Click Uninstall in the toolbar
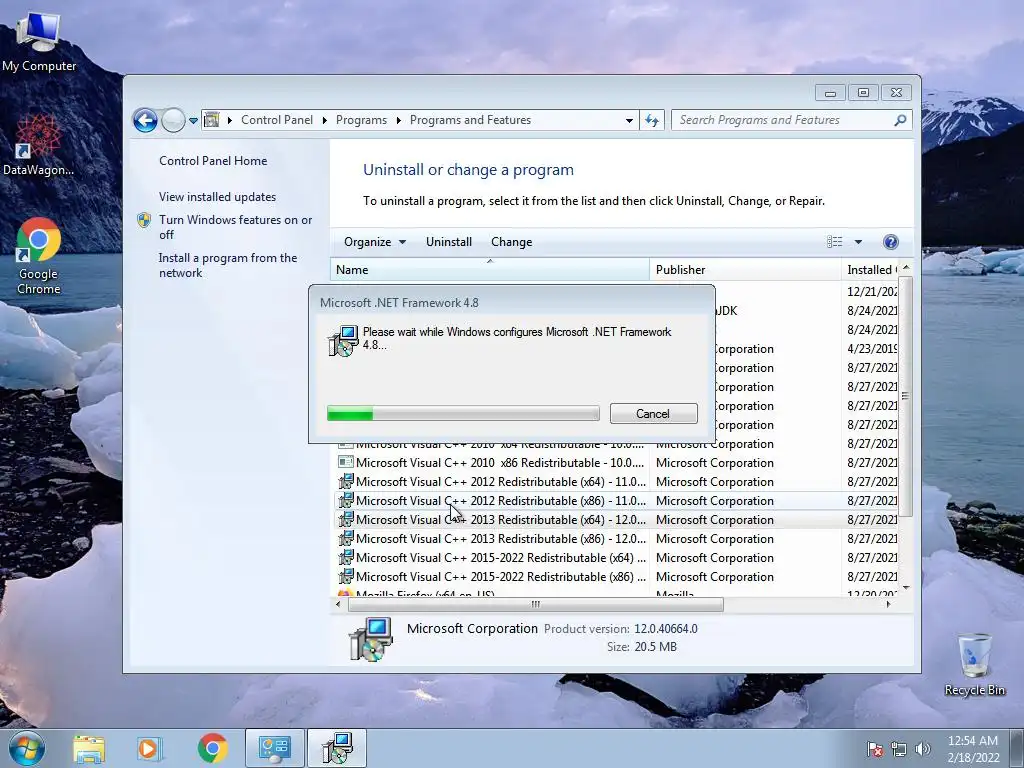 coord(449,242)
